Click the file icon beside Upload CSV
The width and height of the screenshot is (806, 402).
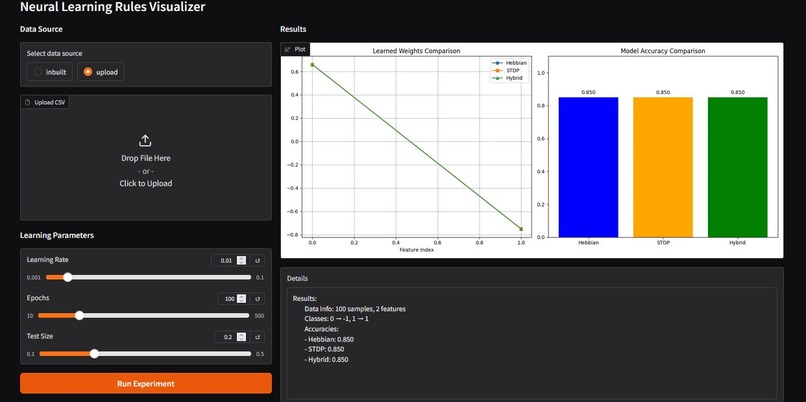28,102
